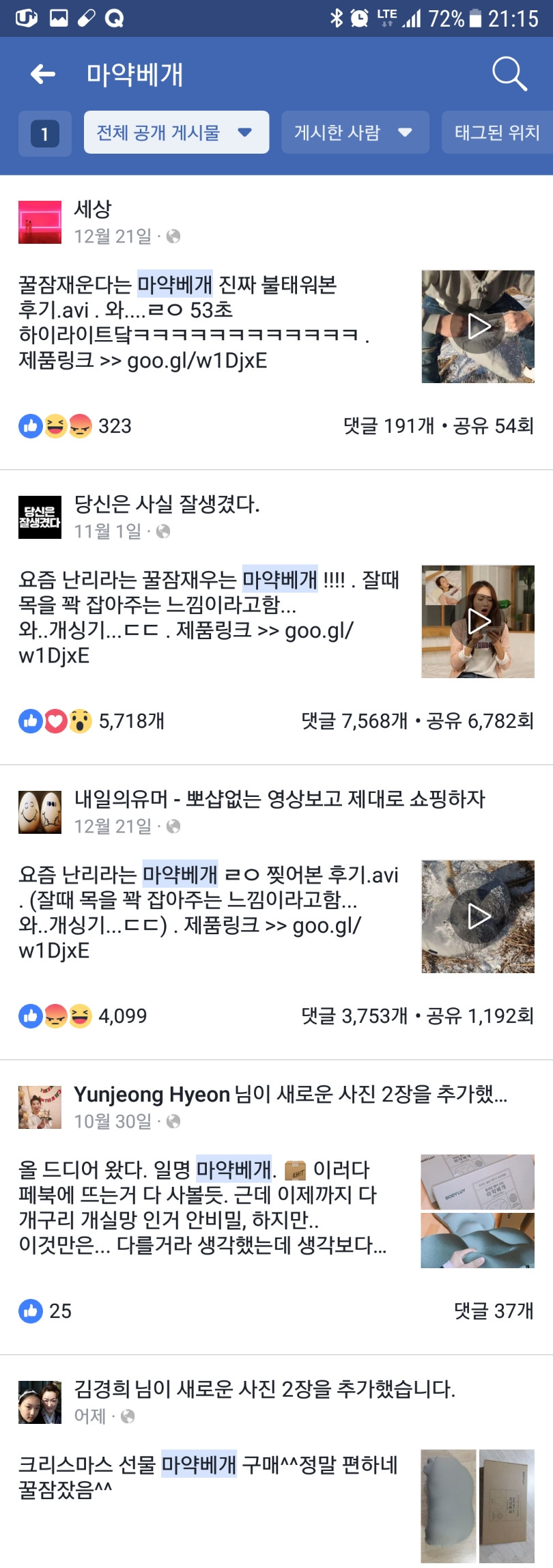
Task: Open the search magnifier icon
Action: [509, 74]
